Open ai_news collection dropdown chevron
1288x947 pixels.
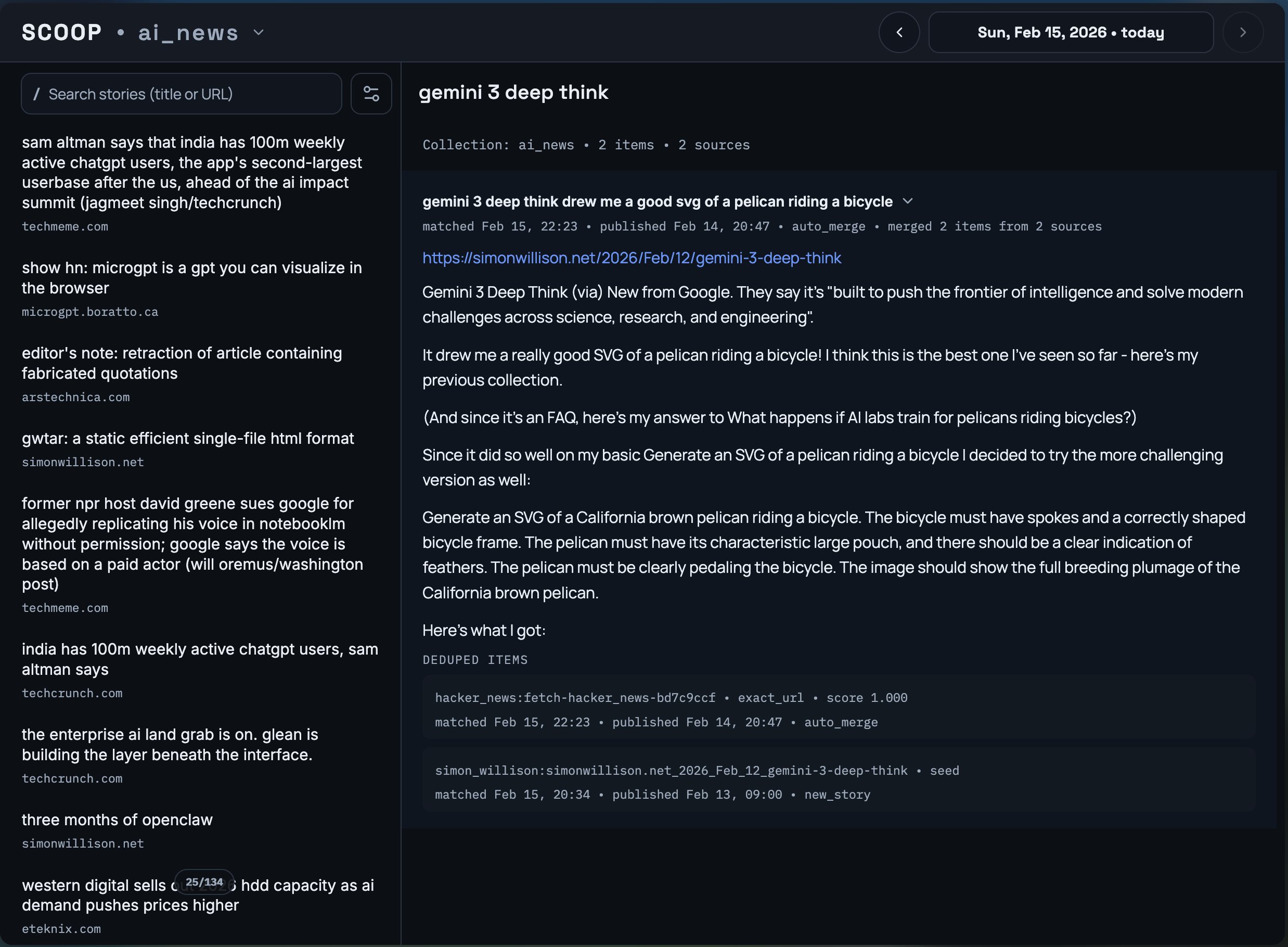click(x=259, y=33)
